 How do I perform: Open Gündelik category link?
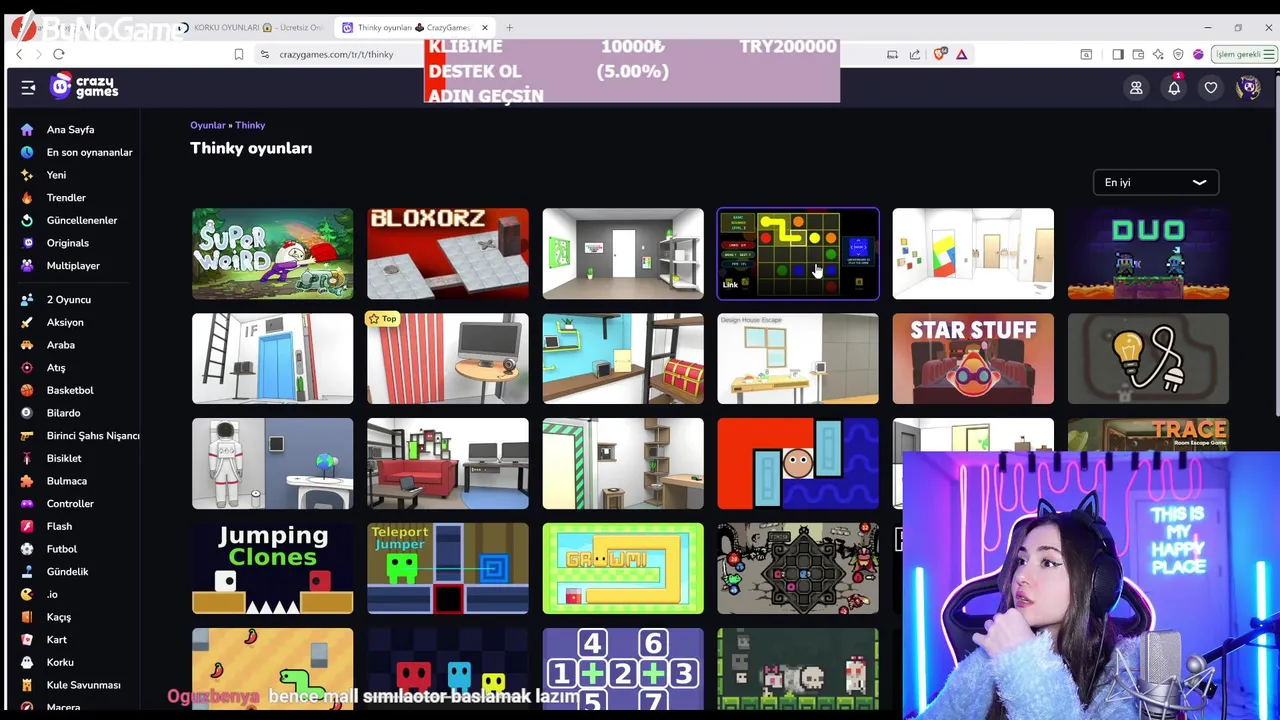67,572
